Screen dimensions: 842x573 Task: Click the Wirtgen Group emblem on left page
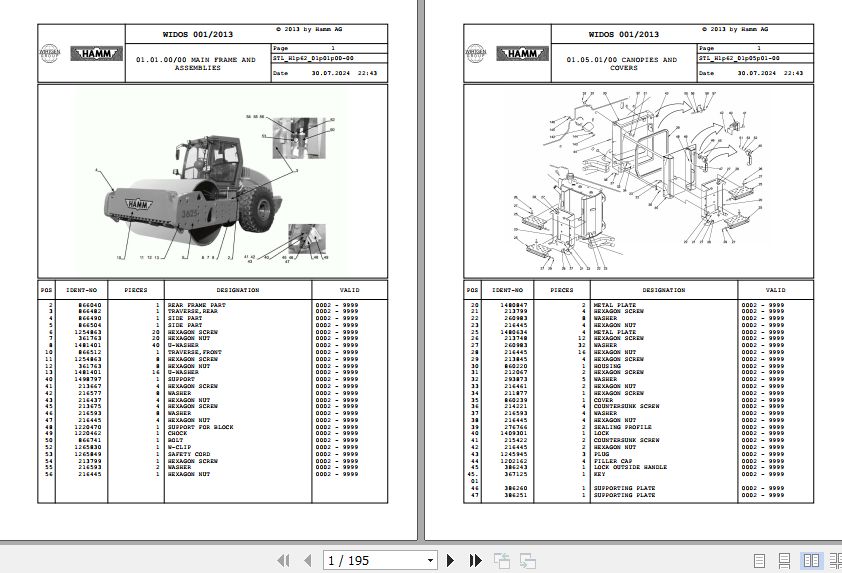[49, 54]
